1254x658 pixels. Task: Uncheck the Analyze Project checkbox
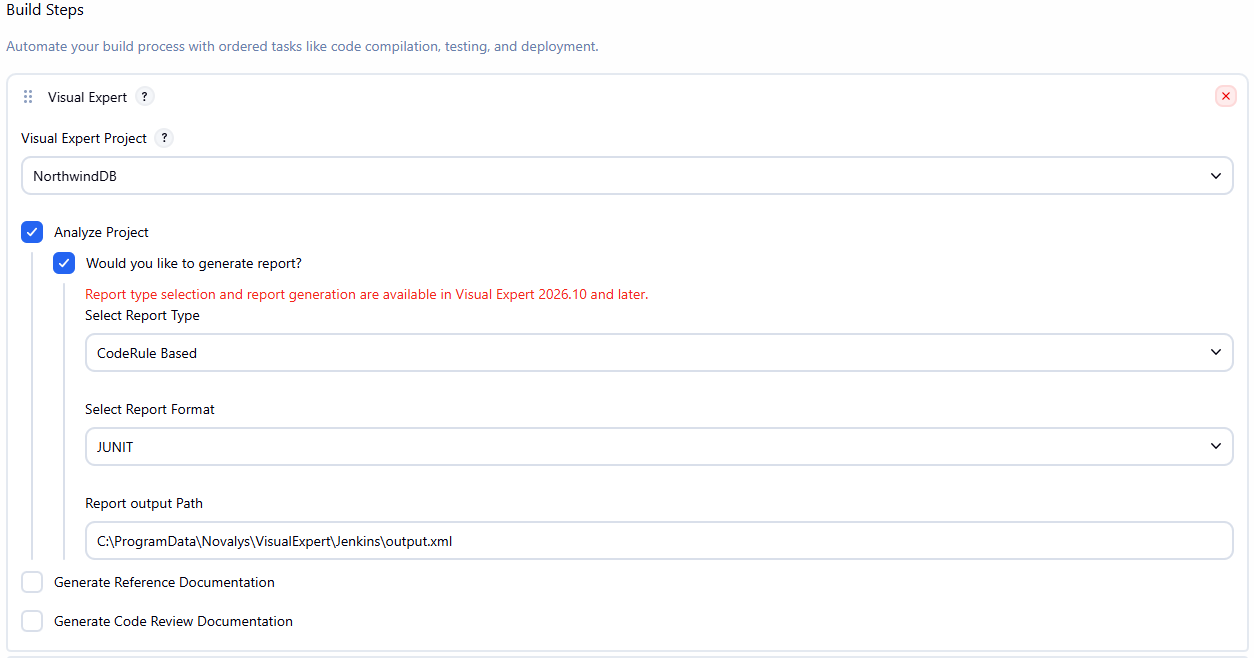(32, 232)
